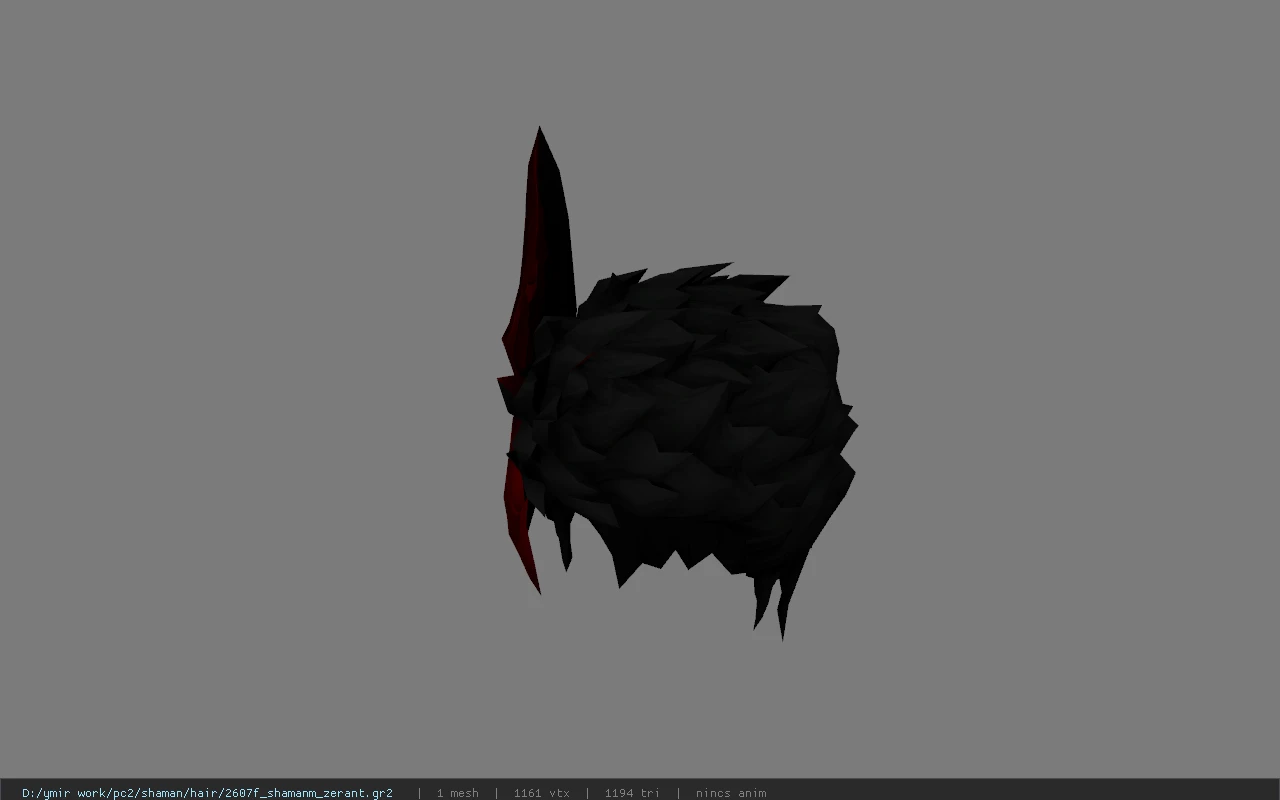This screenshot has width=1280, height=800.
Task: Click the '1161 vtx' vertex count entry
Action: (542, 793)
